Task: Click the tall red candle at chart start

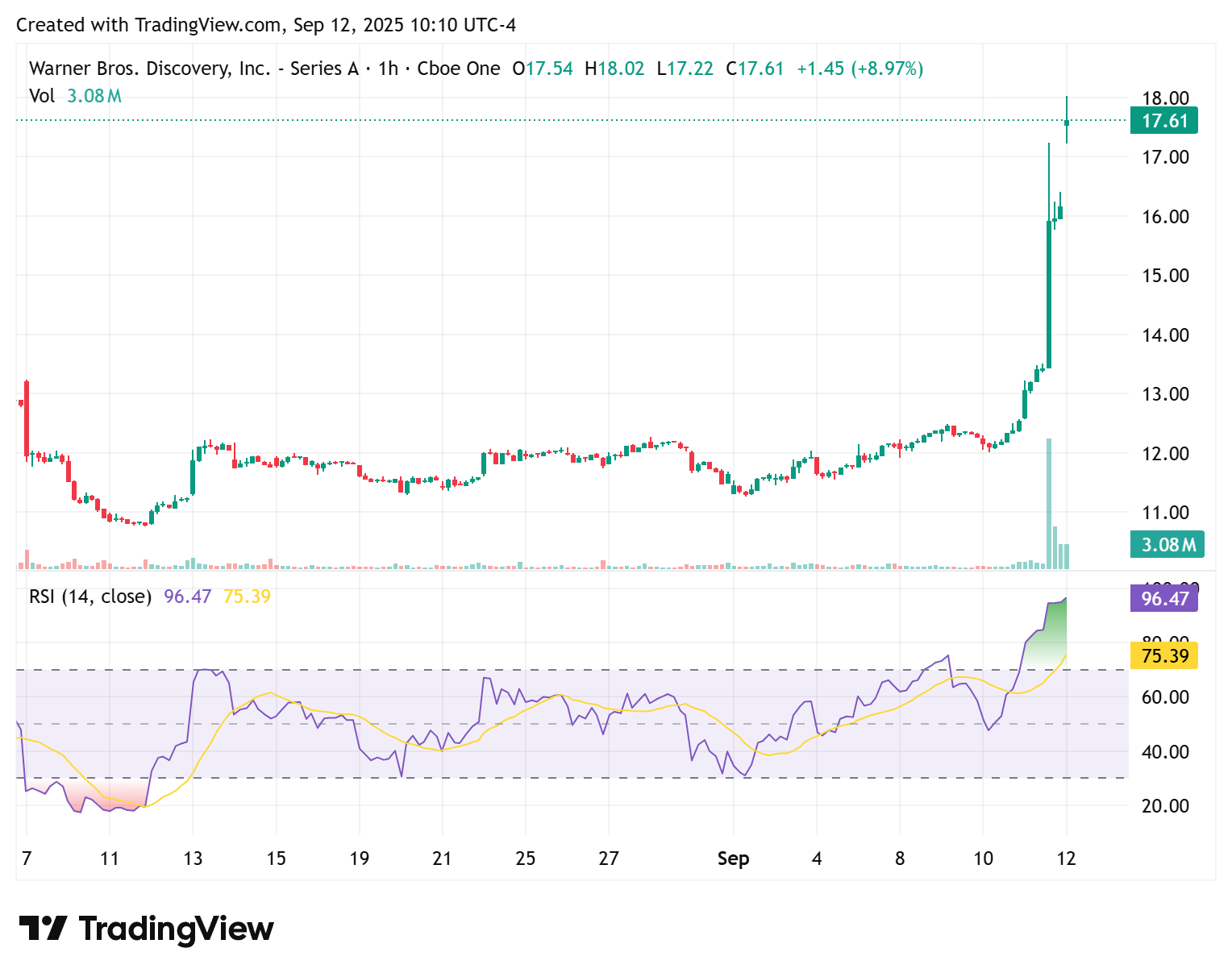Action: click(27, 418)
